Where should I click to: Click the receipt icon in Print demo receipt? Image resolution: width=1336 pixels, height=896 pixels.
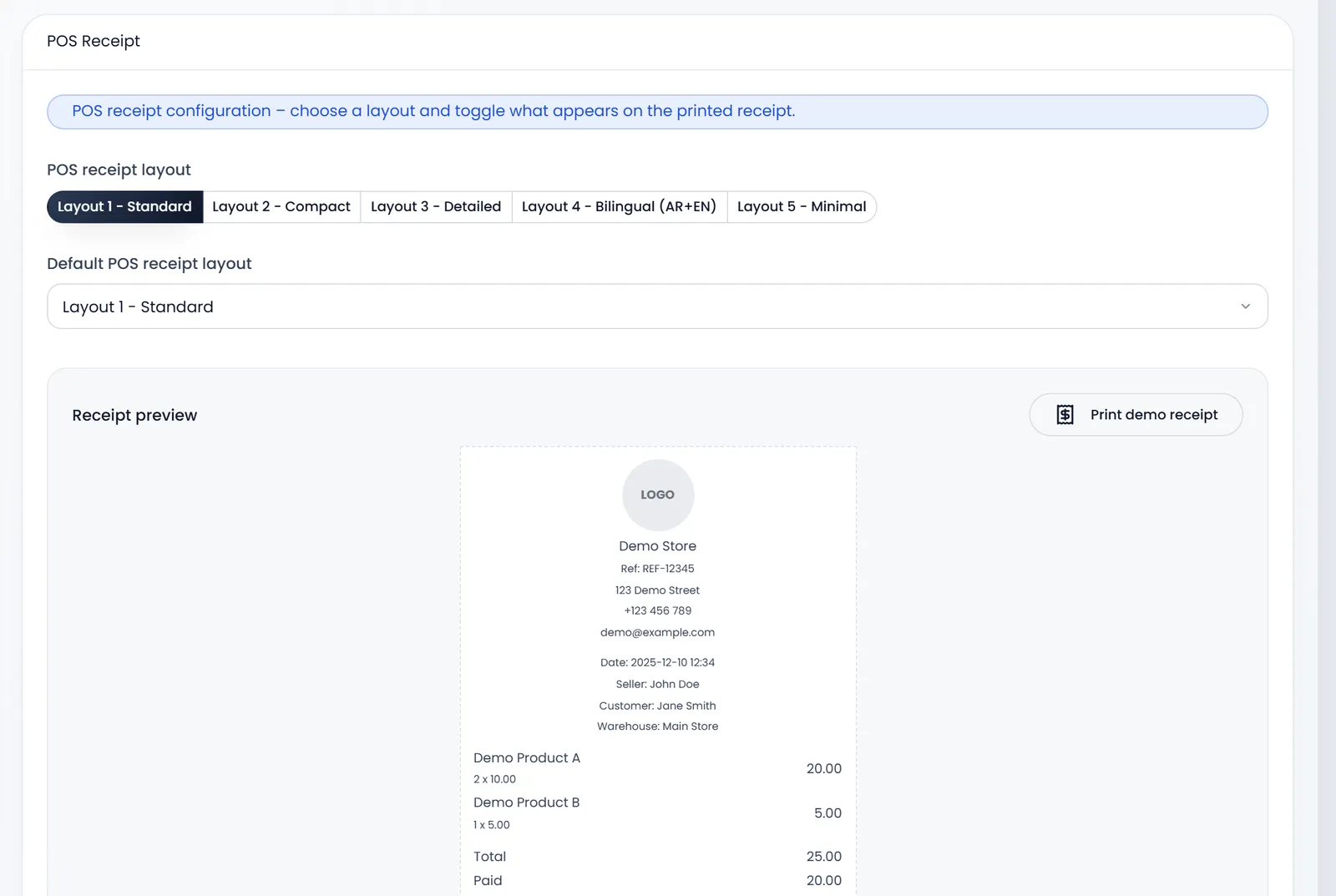(1065, 415)
